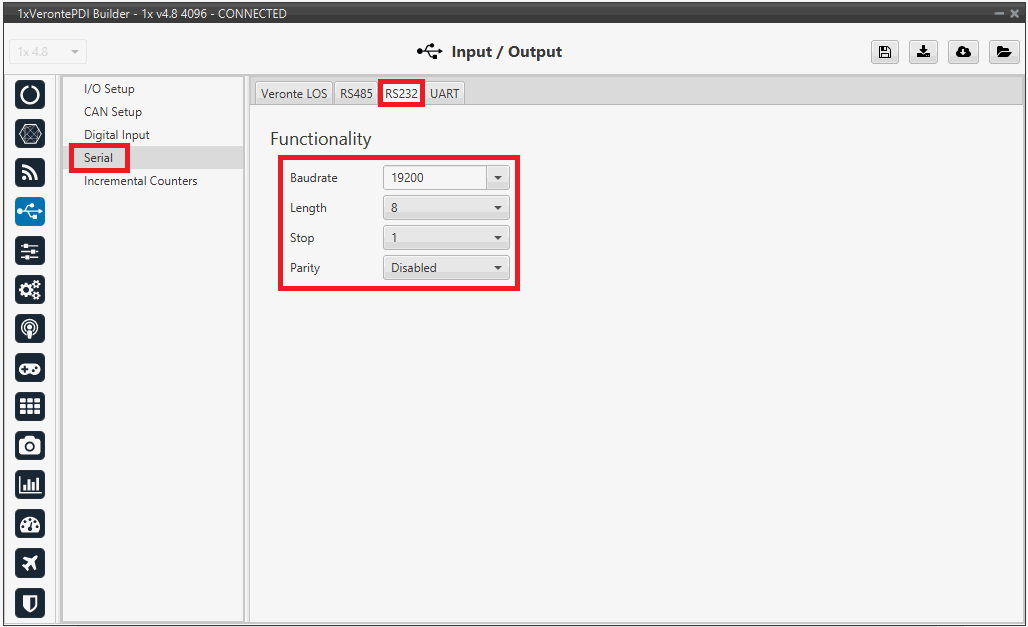Open the wireless signal feed icon in sidebar
The image size is (1028, 627).
tap(30, 172)
